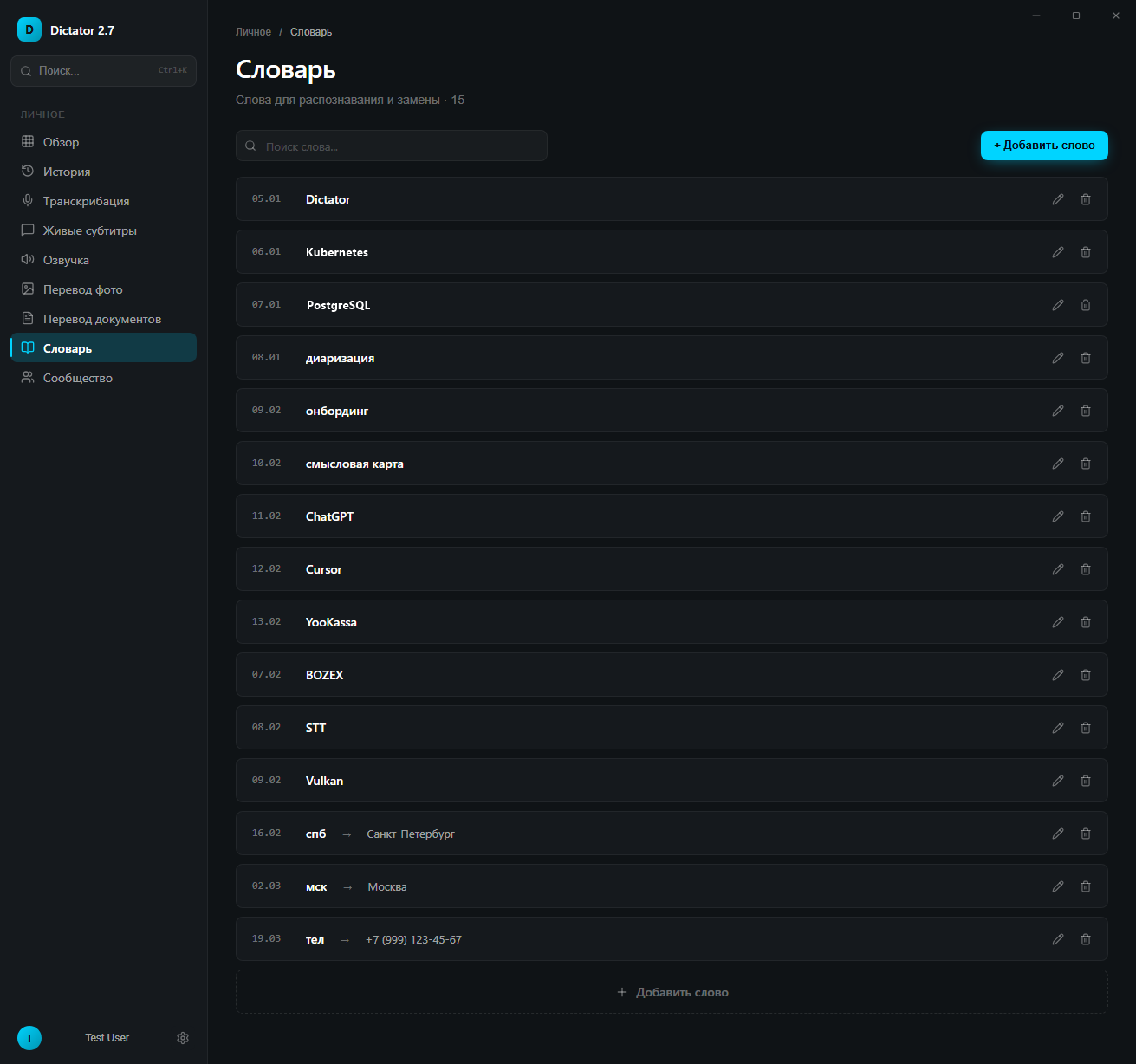The height and width of the screenshot is (1064, 1136).
Task: Focus the sidebar Поиск field
Action: pos(103,71)
